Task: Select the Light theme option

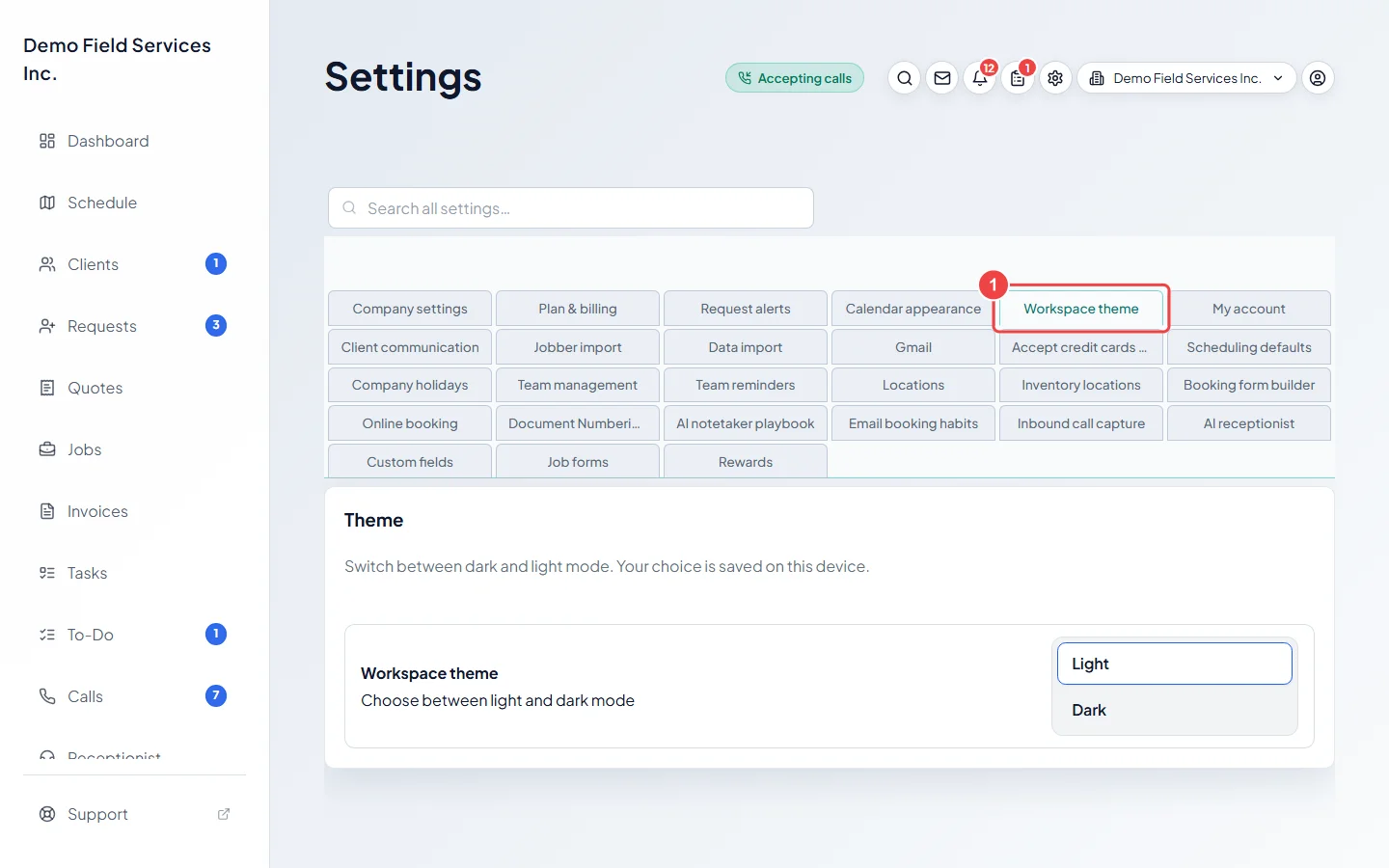Action: pos(1175,664)
